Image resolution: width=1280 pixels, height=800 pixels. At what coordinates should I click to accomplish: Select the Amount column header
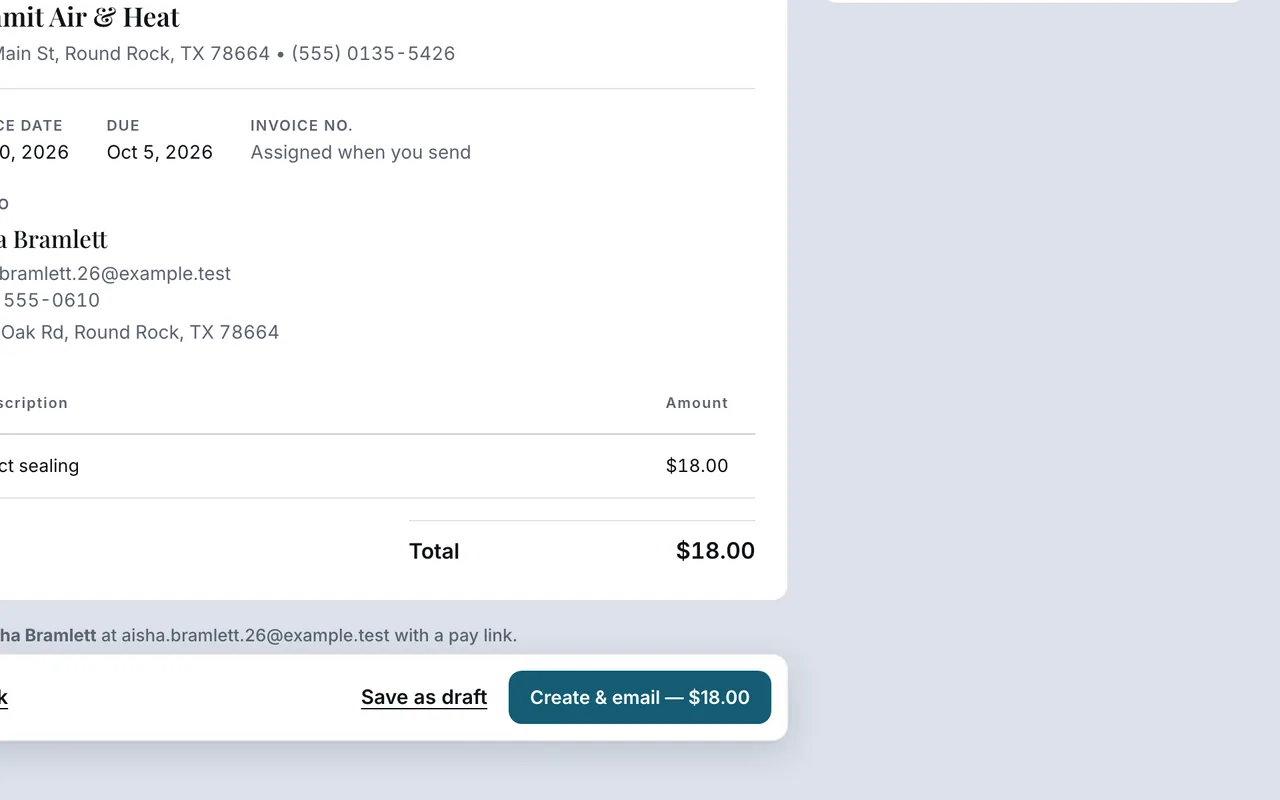click(697, 403)
